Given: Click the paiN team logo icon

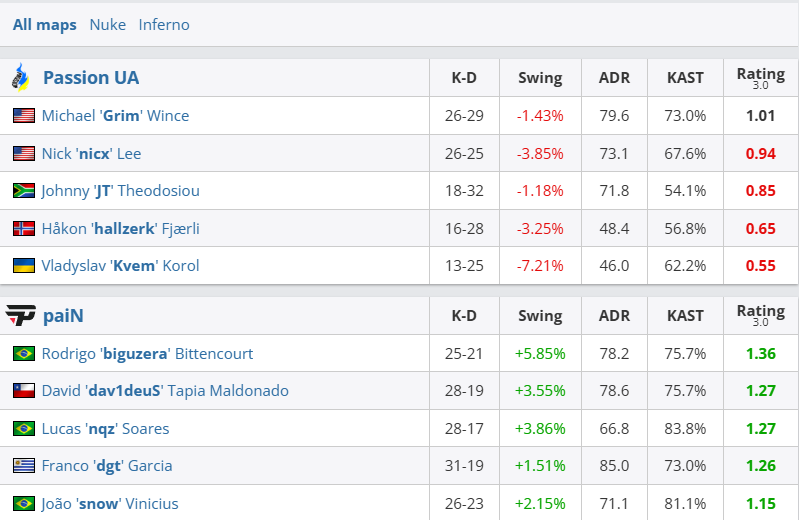Looking at the screenshot, I should click(x=20, y=316).
